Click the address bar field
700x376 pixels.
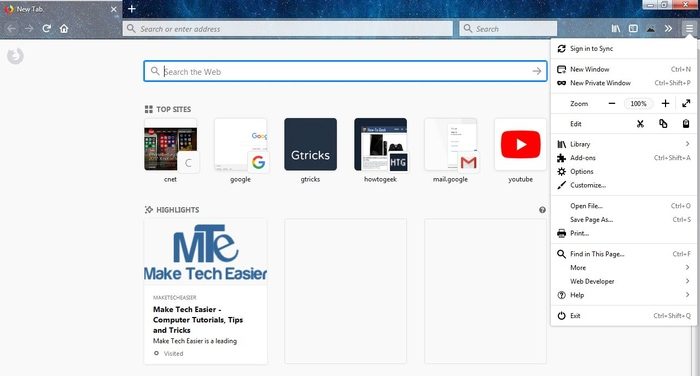click(x=288, y=29)
